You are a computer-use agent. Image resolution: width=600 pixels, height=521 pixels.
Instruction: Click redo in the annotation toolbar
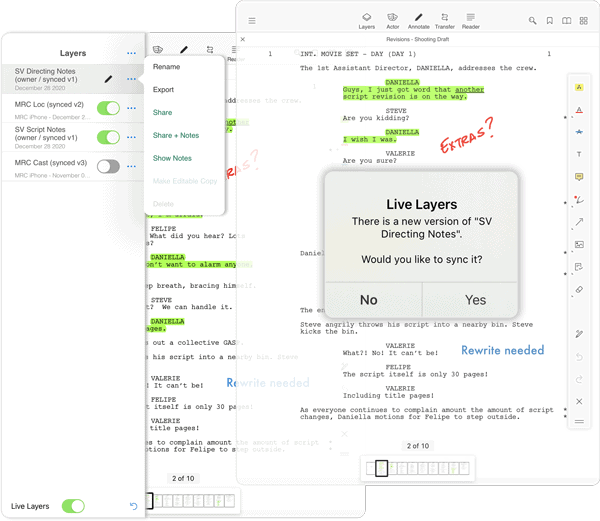(x=579, y=379)
